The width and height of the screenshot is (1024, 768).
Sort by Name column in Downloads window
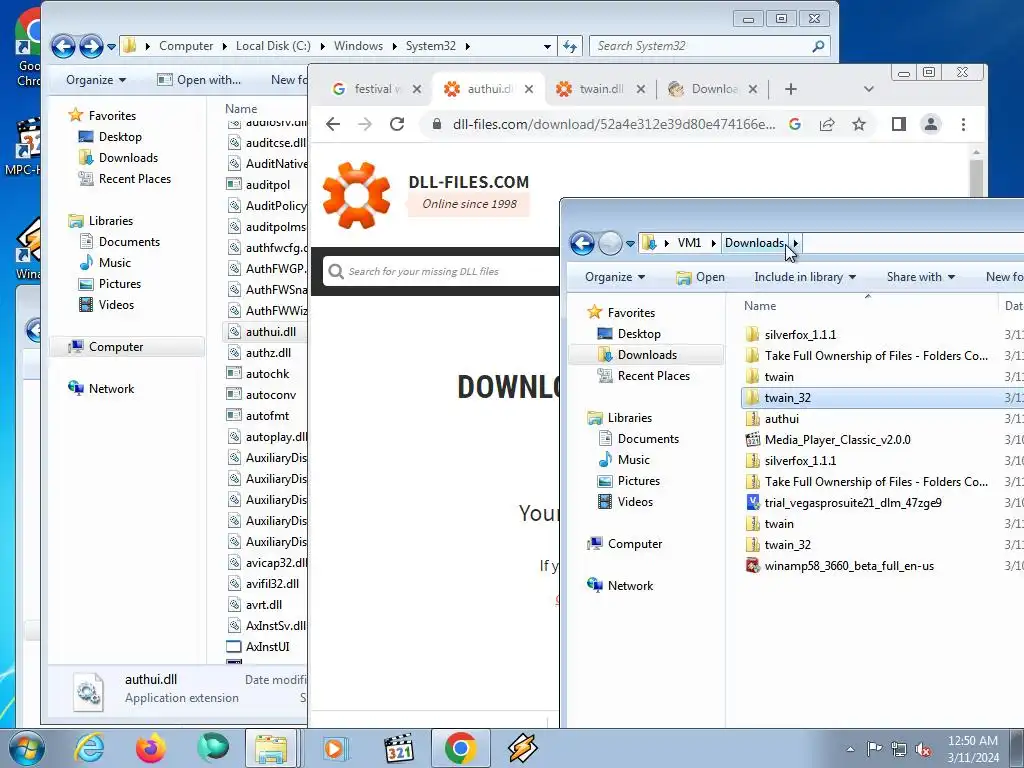(760, 306)
